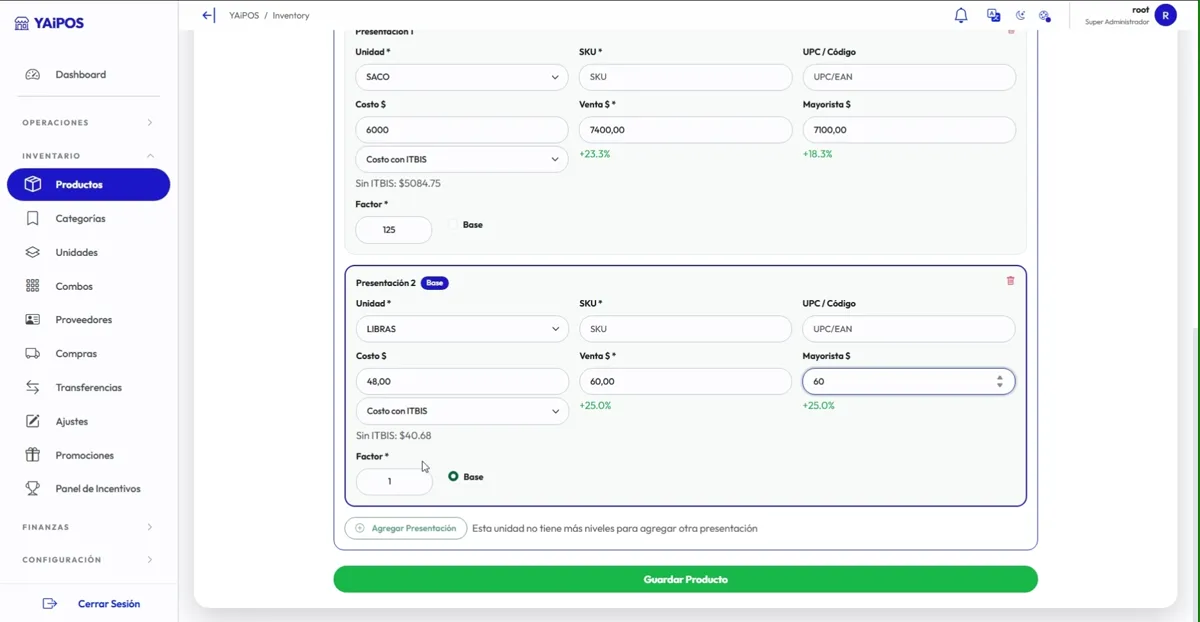Open the LIBRAS unit dropdown
Viewport: 1200px width, 622px height.
(462, 329)
